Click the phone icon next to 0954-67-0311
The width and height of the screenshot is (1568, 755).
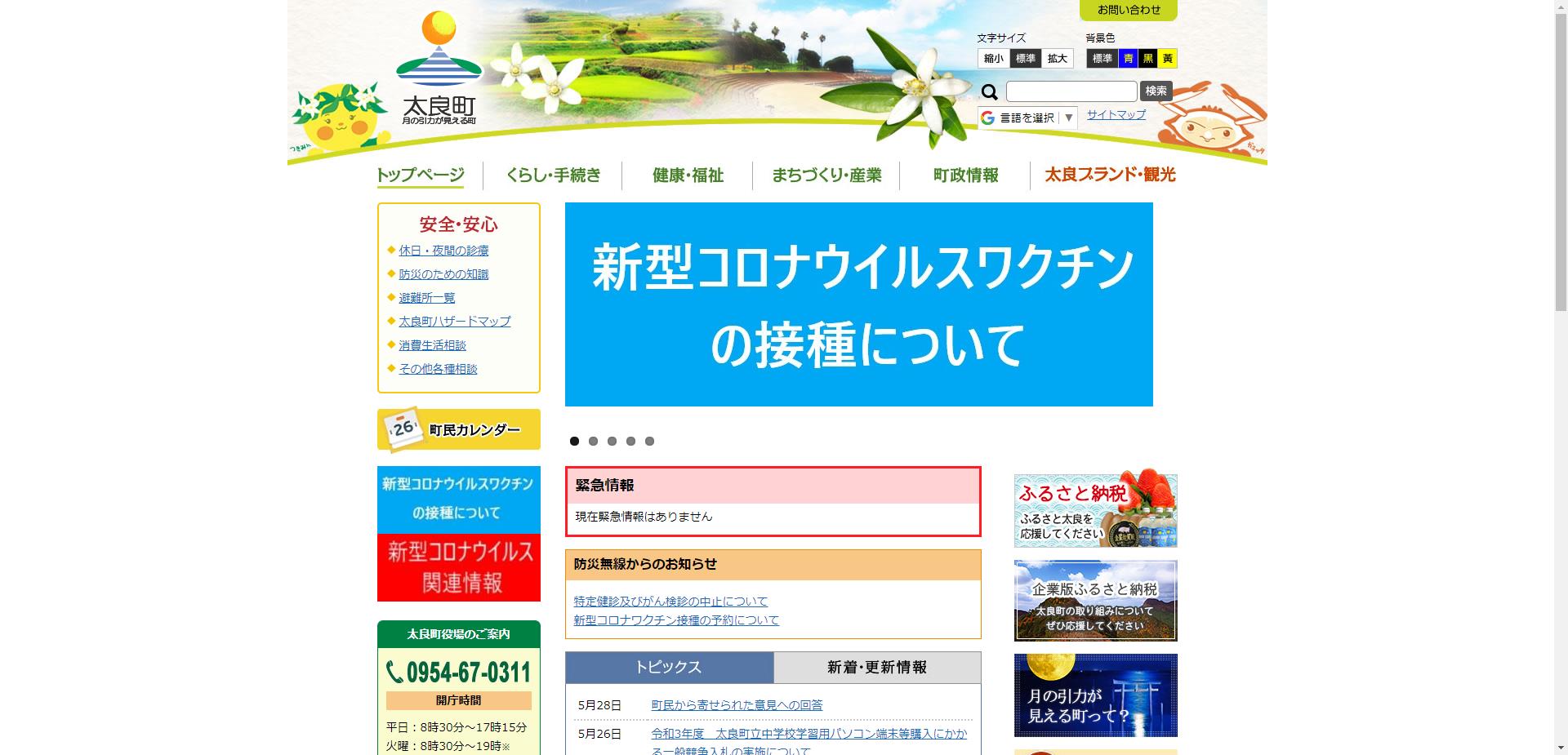[398, 671]
